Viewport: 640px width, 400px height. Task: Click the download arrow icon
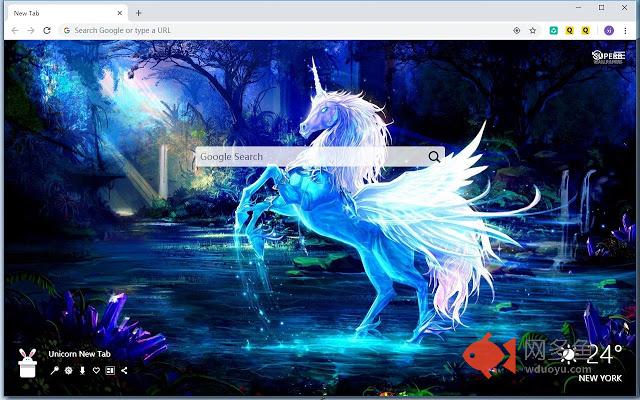[82, 370]
